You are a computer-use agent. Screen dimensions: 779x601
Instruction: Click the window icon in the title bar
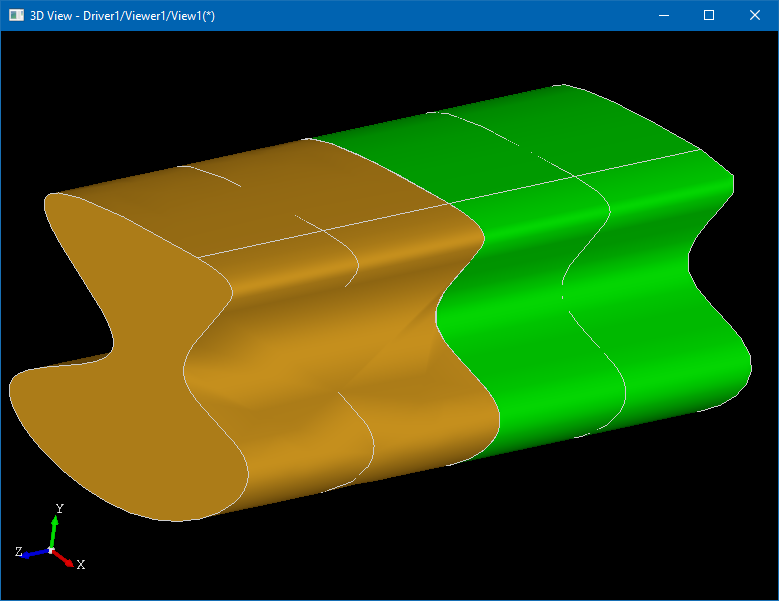pos(16,15)
